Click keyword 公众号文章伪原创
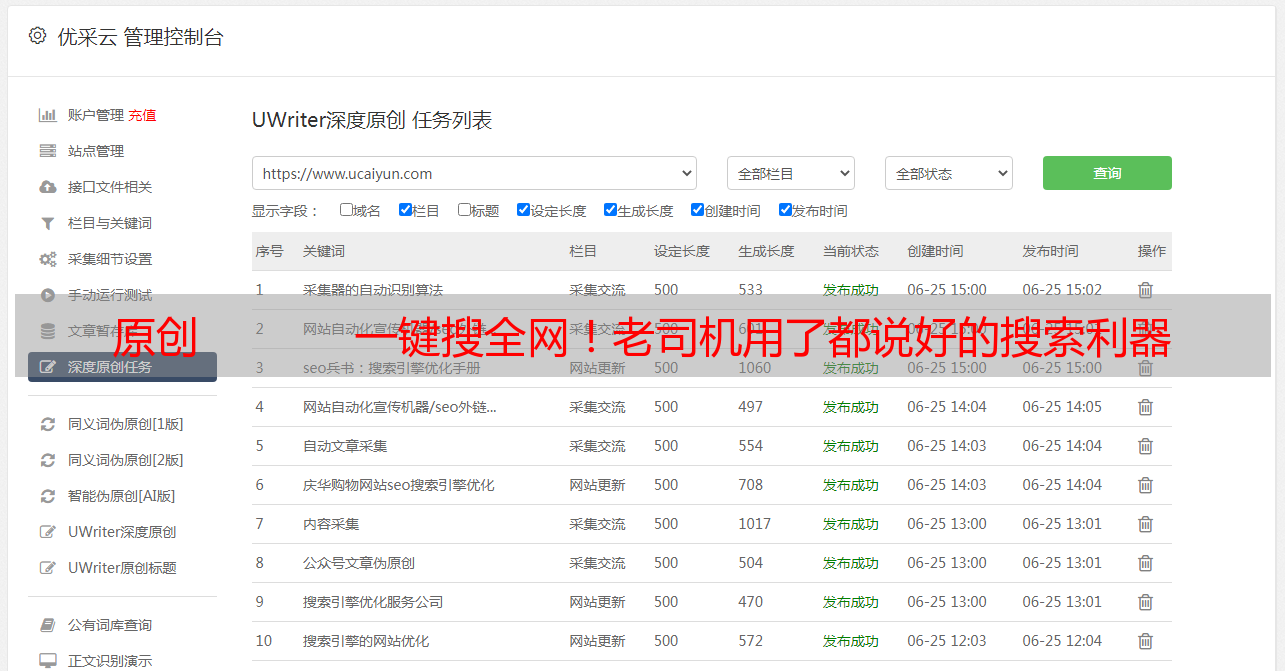 coord(359,563)
